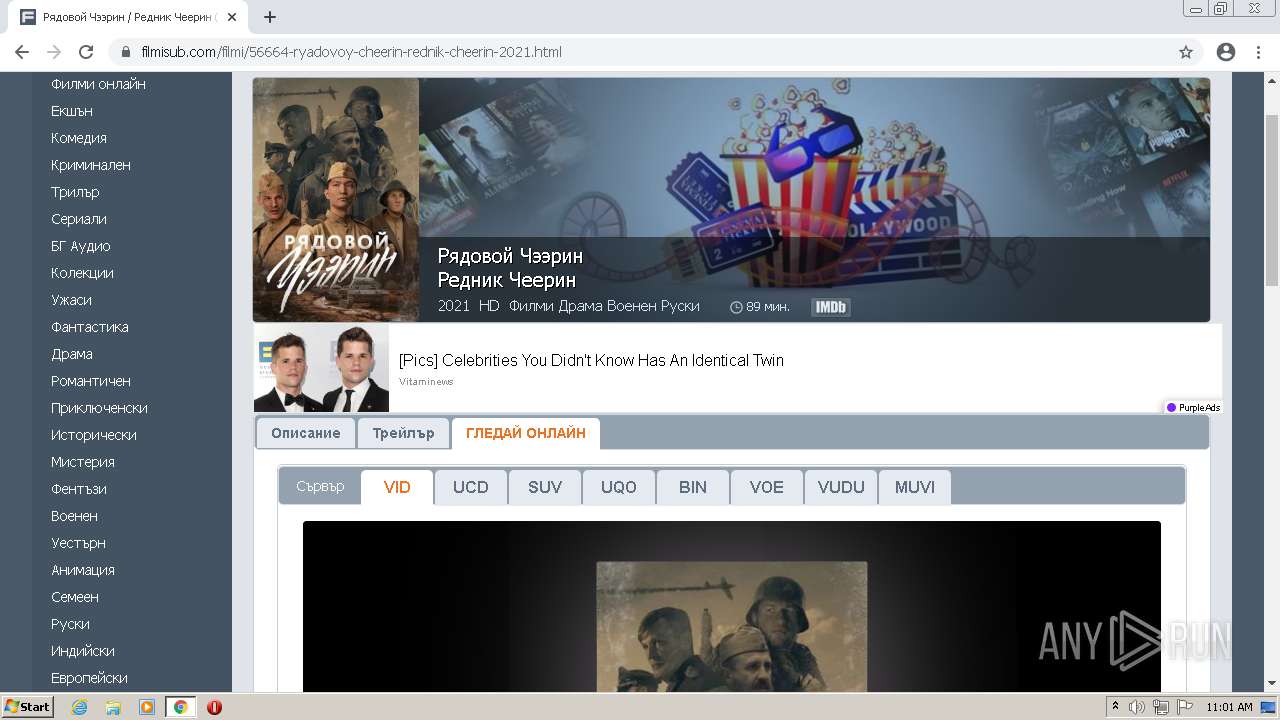Select the BIN server tab
1280x720 pixels.
(693, 487)
